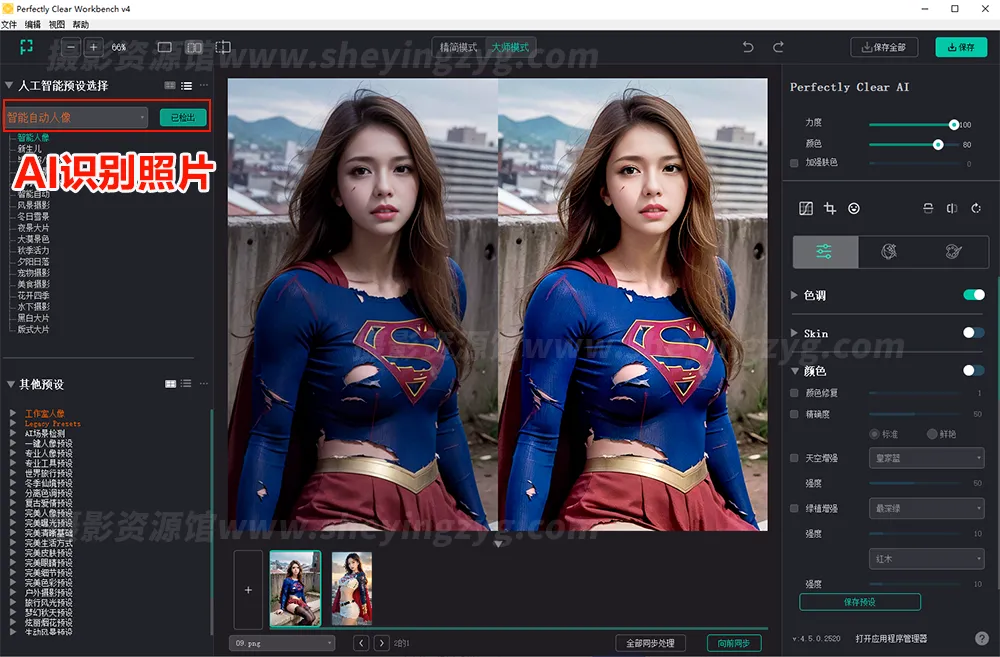1000x657 pixels.
Task: Open the help question mark icon
Action: pos(982,638)
